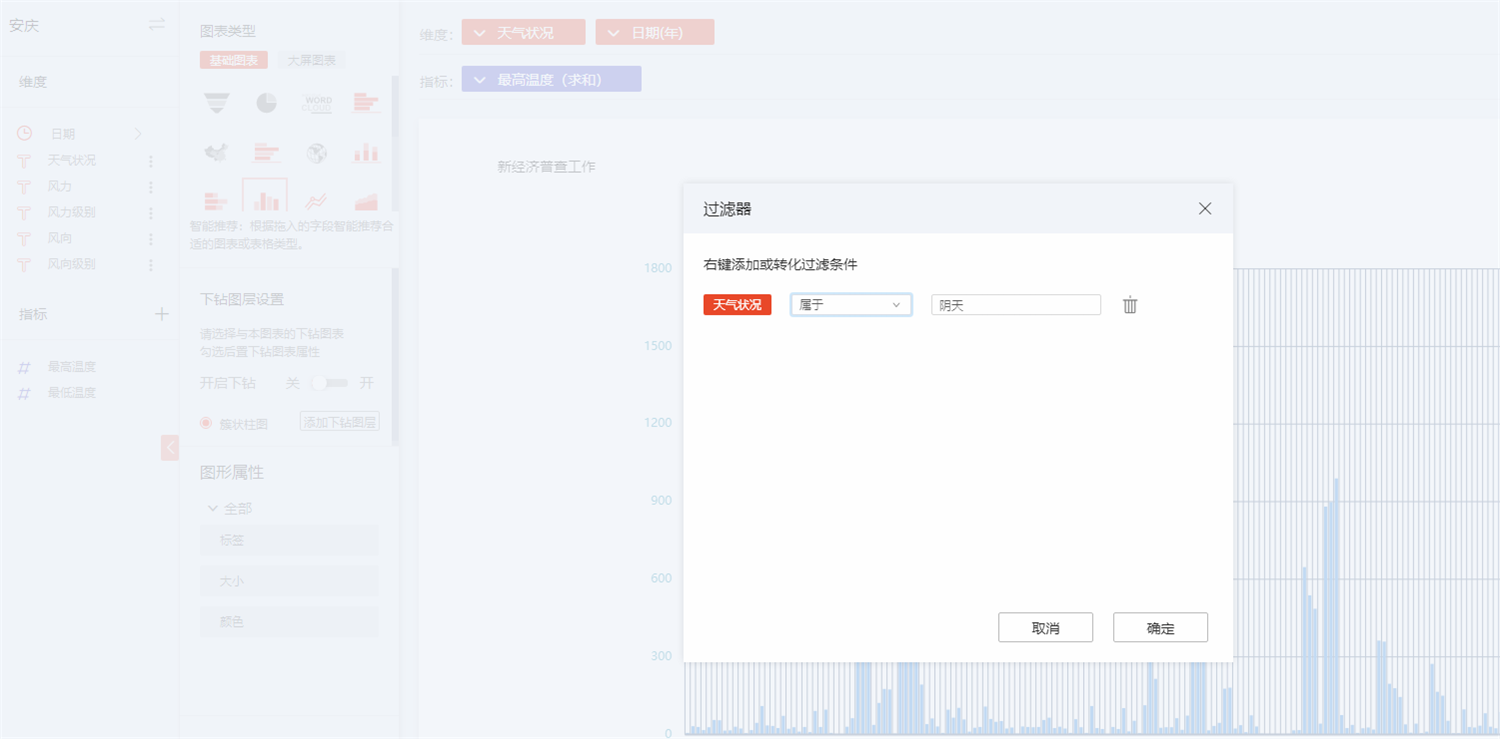Screen dimensions: 1500x739
Task: Open the three-dot menu for 风力 field
Action: [151, 186]
